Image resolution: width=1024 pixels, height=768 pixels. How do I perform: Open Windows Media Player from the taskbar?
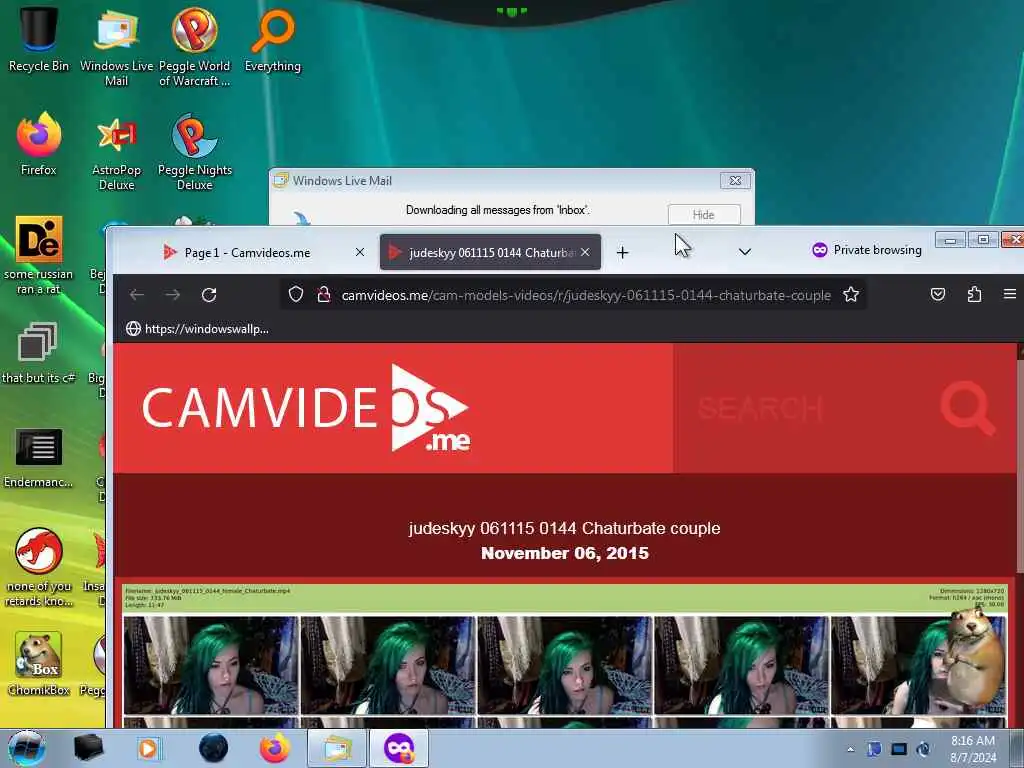148,748
